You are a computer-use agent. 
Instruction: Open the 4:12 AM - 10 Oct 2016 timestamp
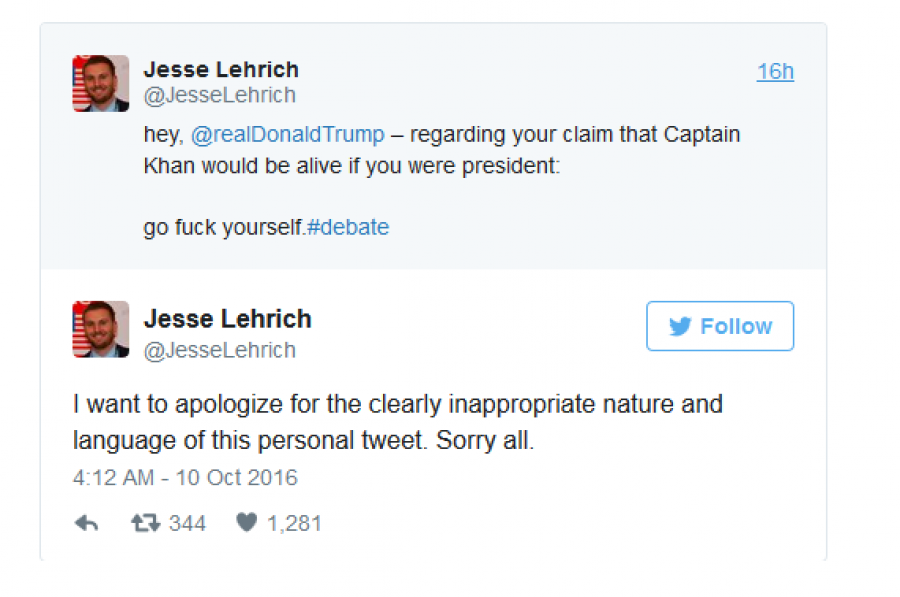coord(185,478)
